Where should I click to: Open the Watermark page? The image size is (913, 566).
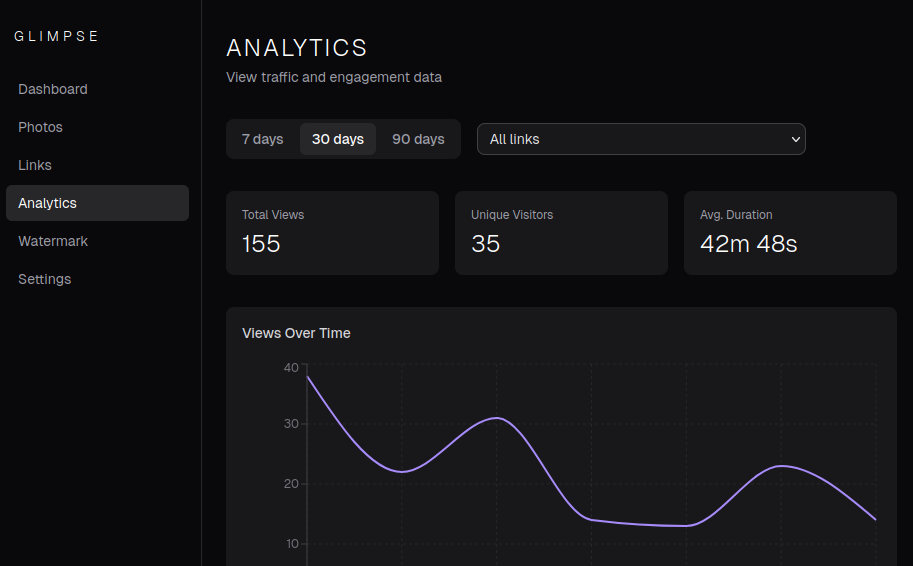[x=53, y=241]
